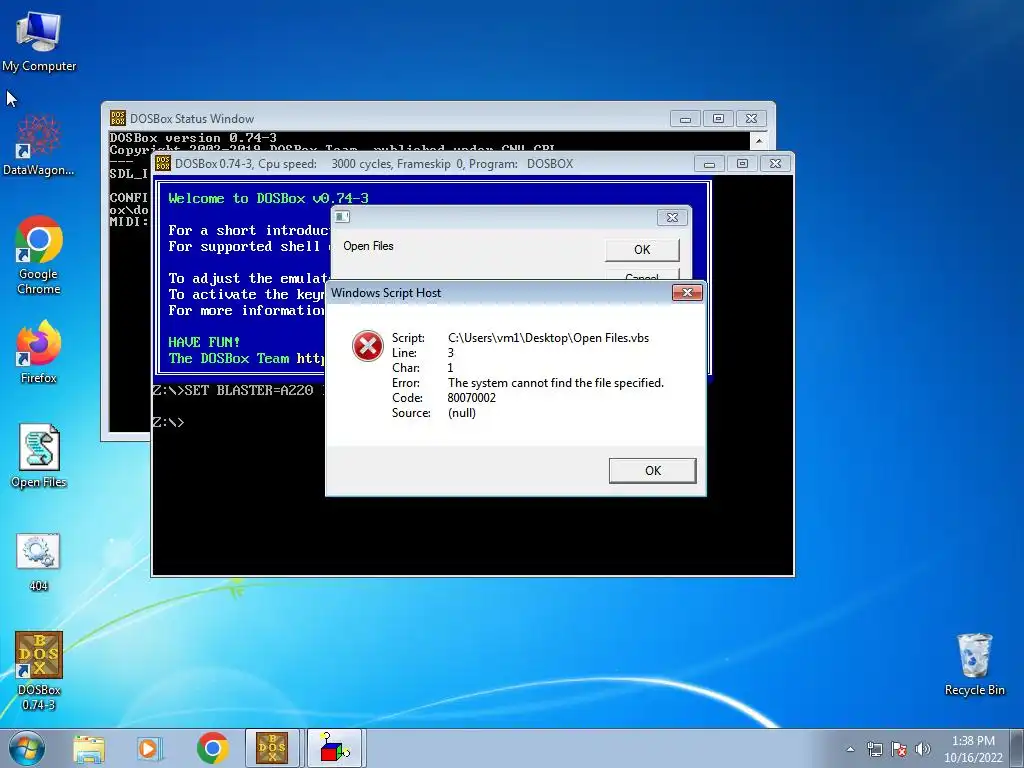Maximize the DOSBox 0.74-3 window
Image resolution: width=1024 pixels, height=768 pixels.
743,164
